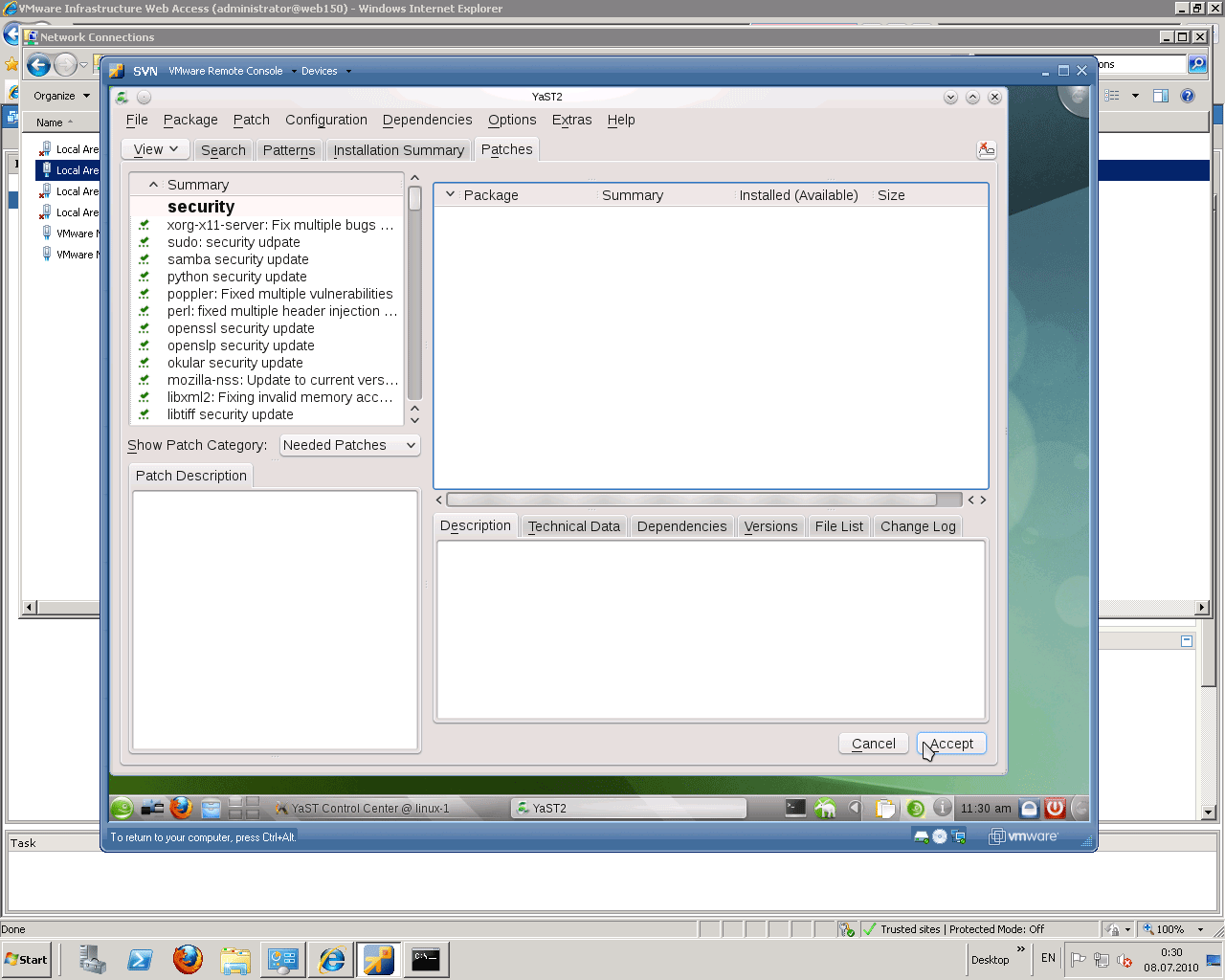Toggle the status icon for the openslp security patch
The height and width of the screenshot is (980, 1225).
[145, 345]
